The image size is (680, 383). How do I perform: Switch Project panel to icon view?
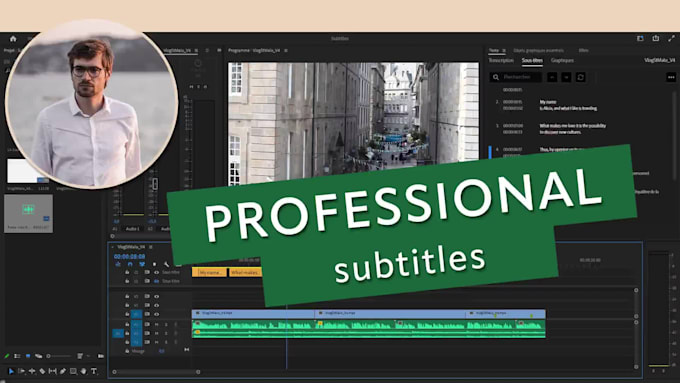coord(28,356)
